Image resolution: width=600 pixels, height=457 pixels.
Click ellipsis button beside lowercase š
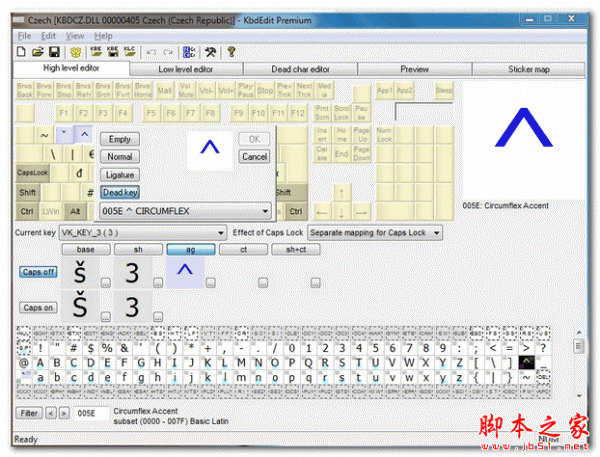[x=106, y=283]
